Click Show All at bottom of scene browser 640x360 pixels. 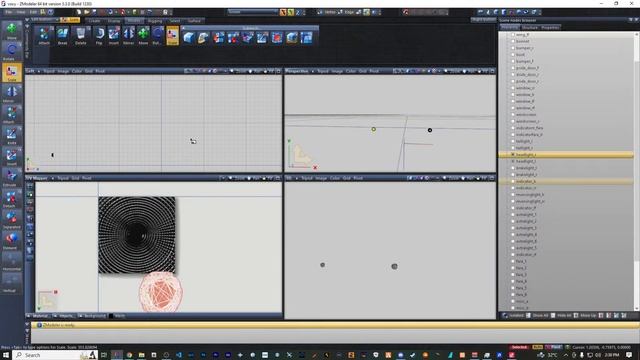point(537,316)
